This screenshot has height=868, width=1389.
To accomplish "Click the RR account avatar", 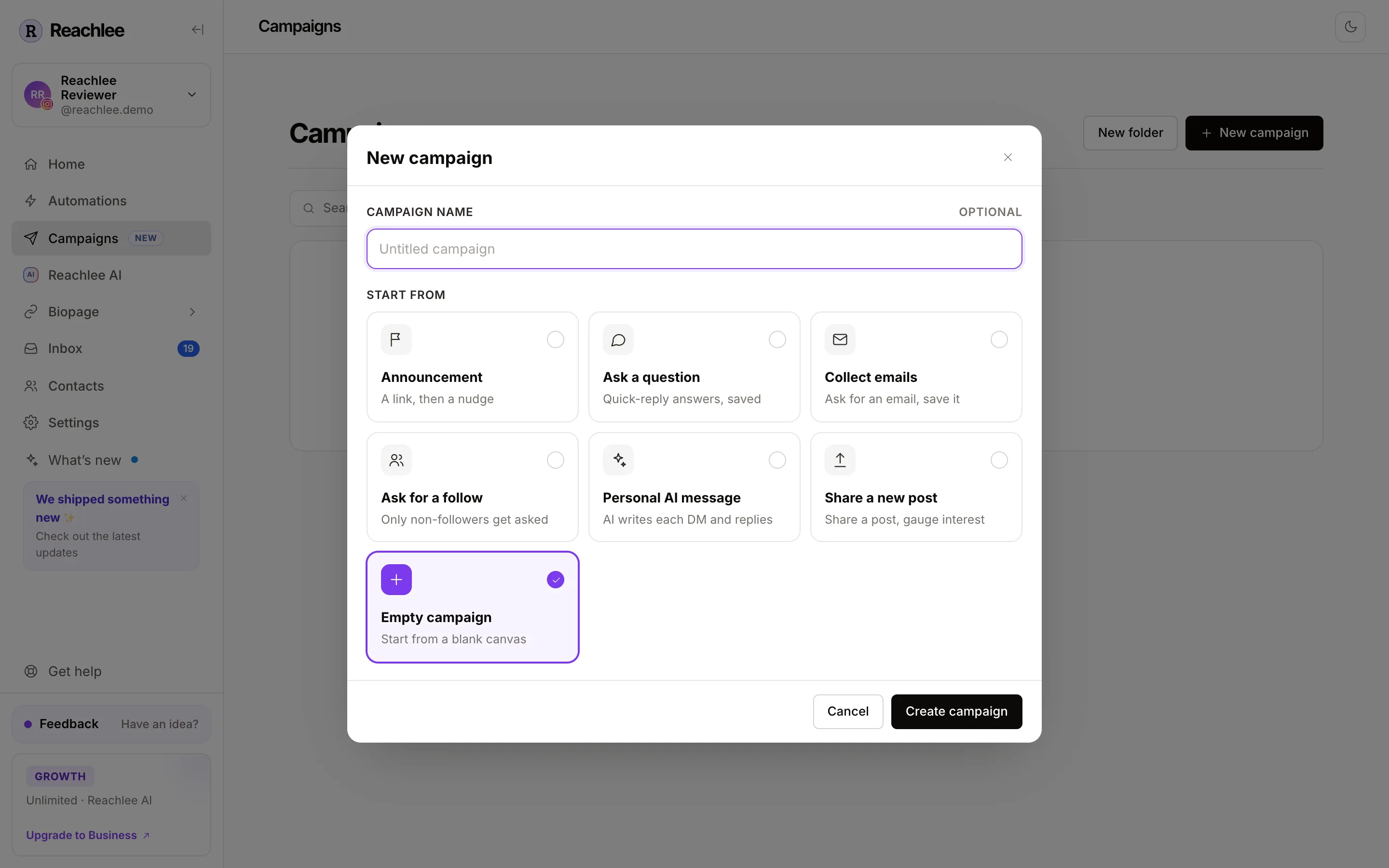I will tap(37, 95).
